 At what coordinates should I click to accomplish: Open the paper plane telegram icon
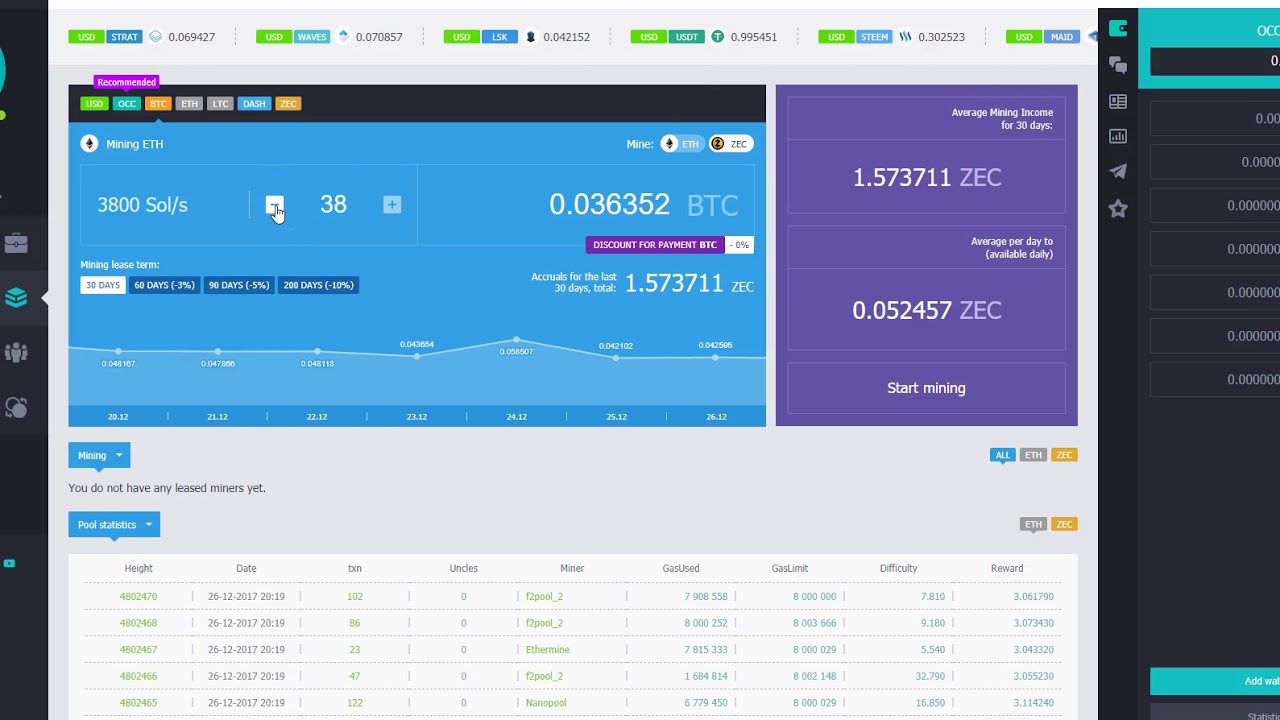pos(1118,171)
